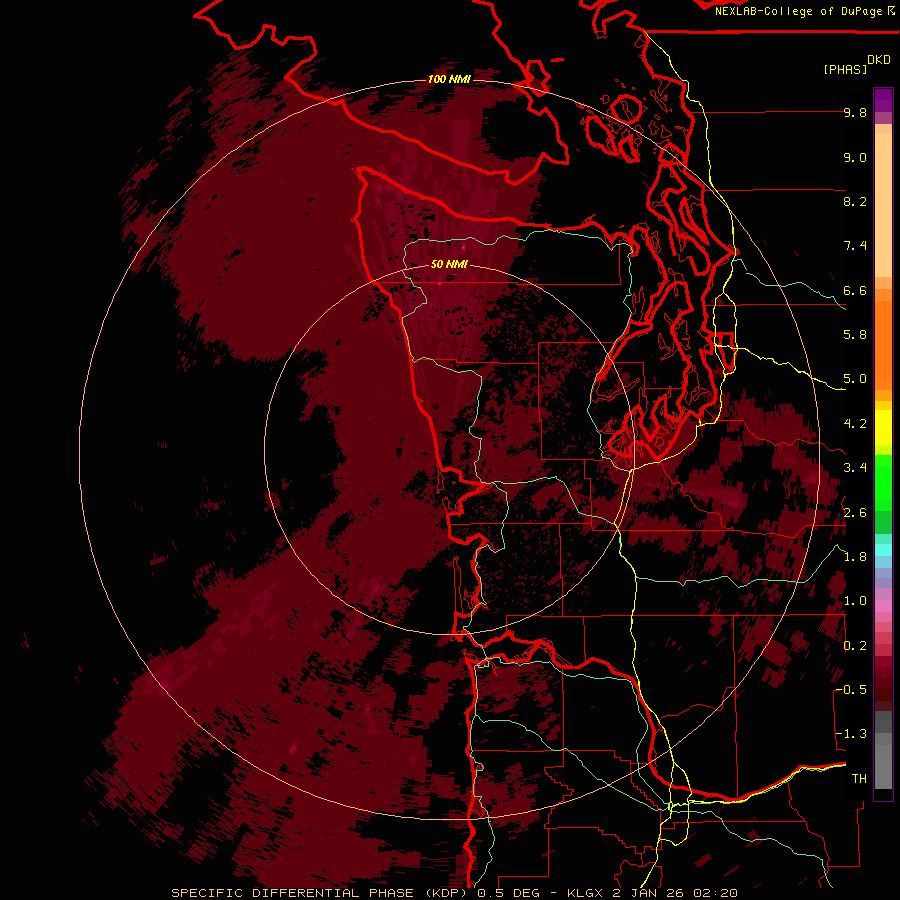Click the 4.2 legend value
This screenshot has width=900, height=900.
(855, 424)
